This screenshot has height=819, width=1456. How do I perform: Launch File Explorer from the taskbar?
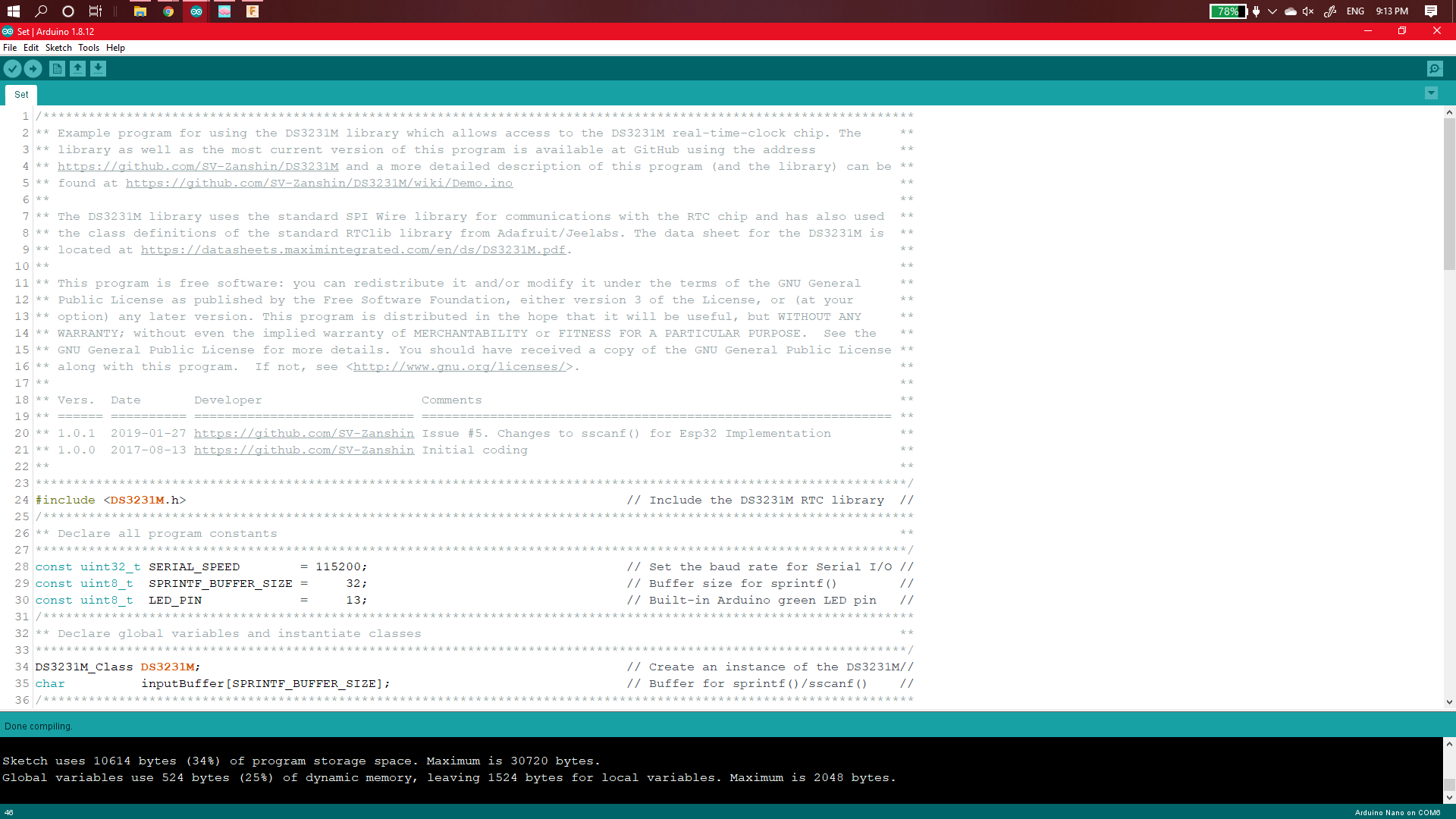click(x=140, y=11)
